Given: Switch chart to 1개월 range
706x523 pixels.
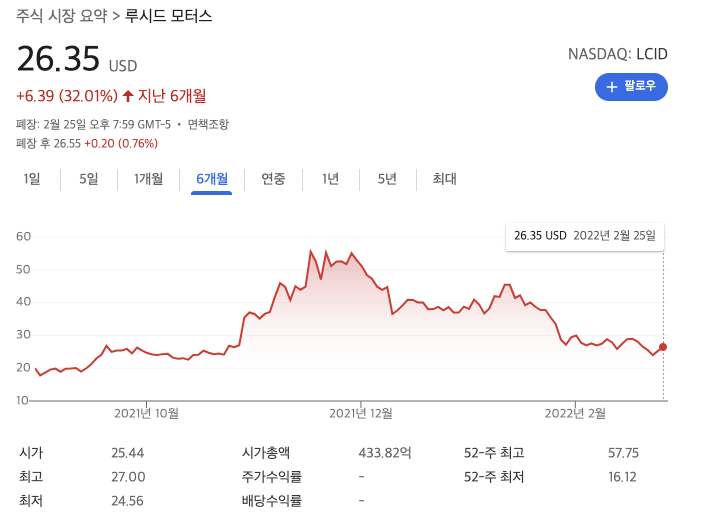Looking at the screenshot, I should (148, 179).
